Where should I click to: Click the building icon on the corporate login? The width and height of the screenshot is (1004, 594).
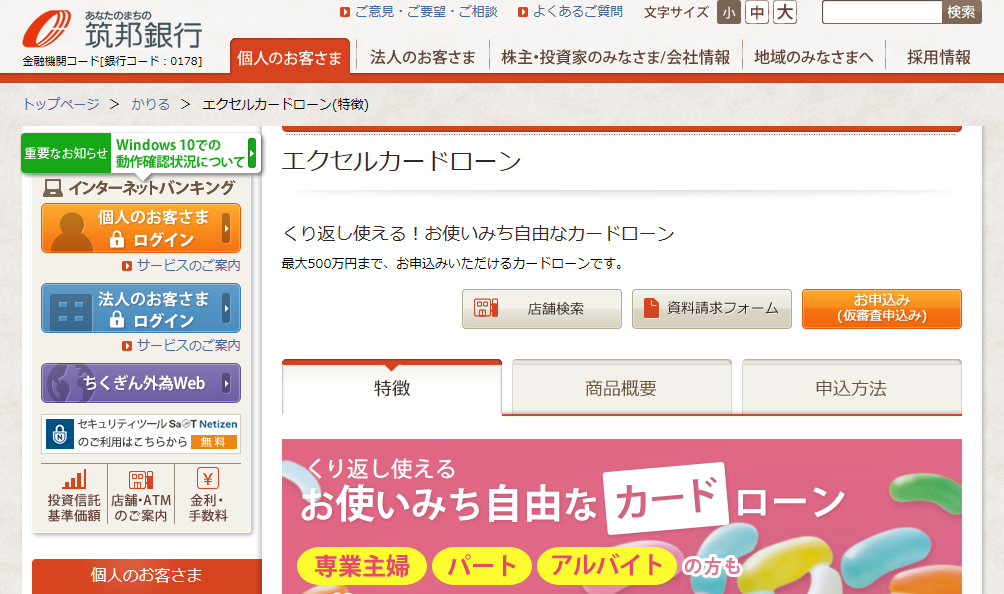tap(70, 312)
